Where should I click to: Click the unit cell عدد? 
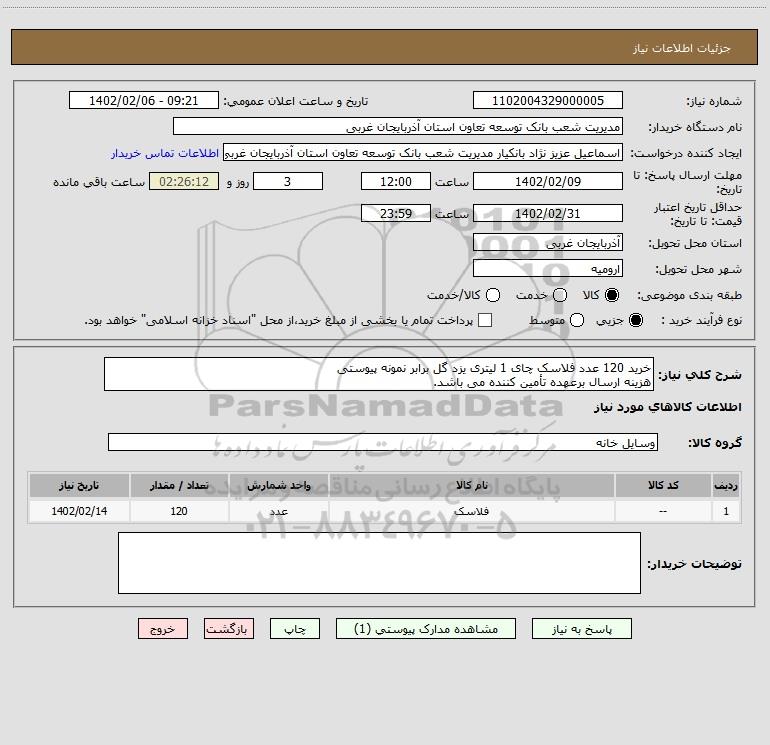pyautogui.click(x=278, y=511)
